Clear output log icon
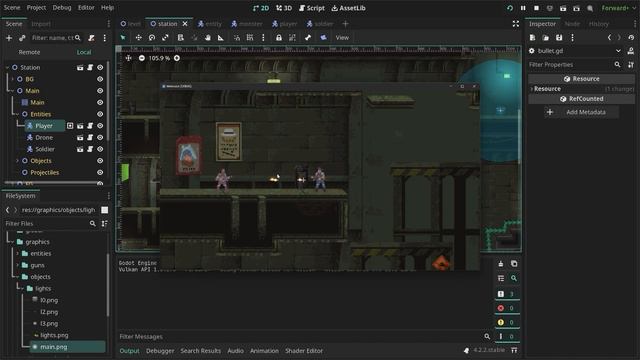The width and height of the screenshot is (640, 360). click(x=501, y=264)
